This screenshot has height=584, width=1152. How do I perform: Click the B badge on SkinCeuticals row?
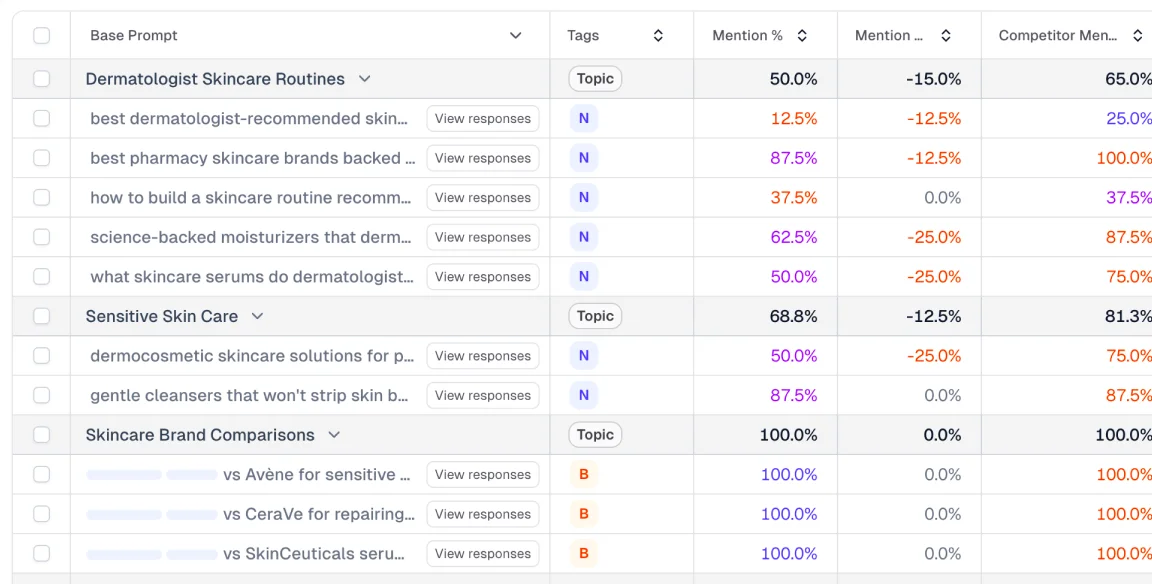coord(584,554)
